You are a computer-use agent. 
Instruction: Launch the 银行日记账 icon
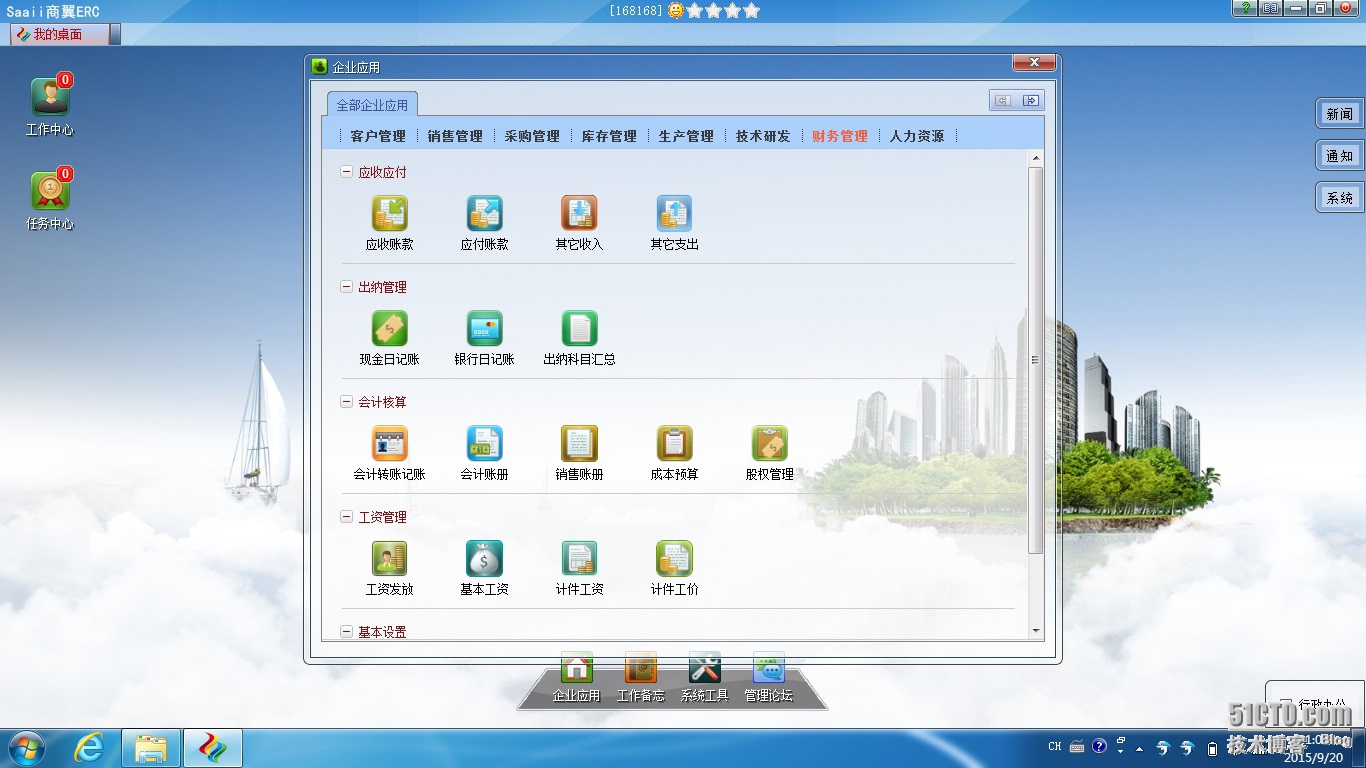click(x=484, y=329)
